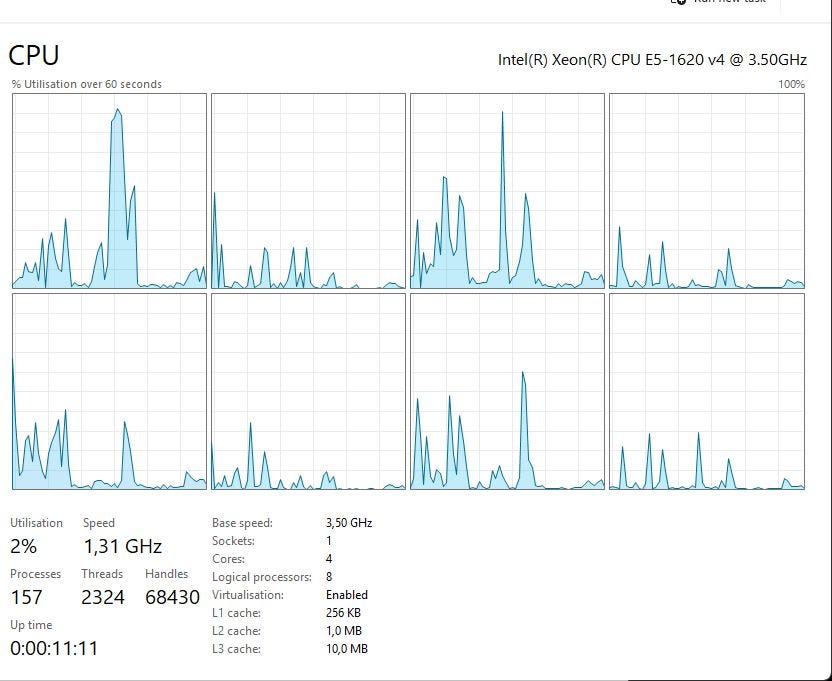This screenshot has width=832, height=681.
Task: Click the last graph in the top row
Action: click(x=707, y=191)
